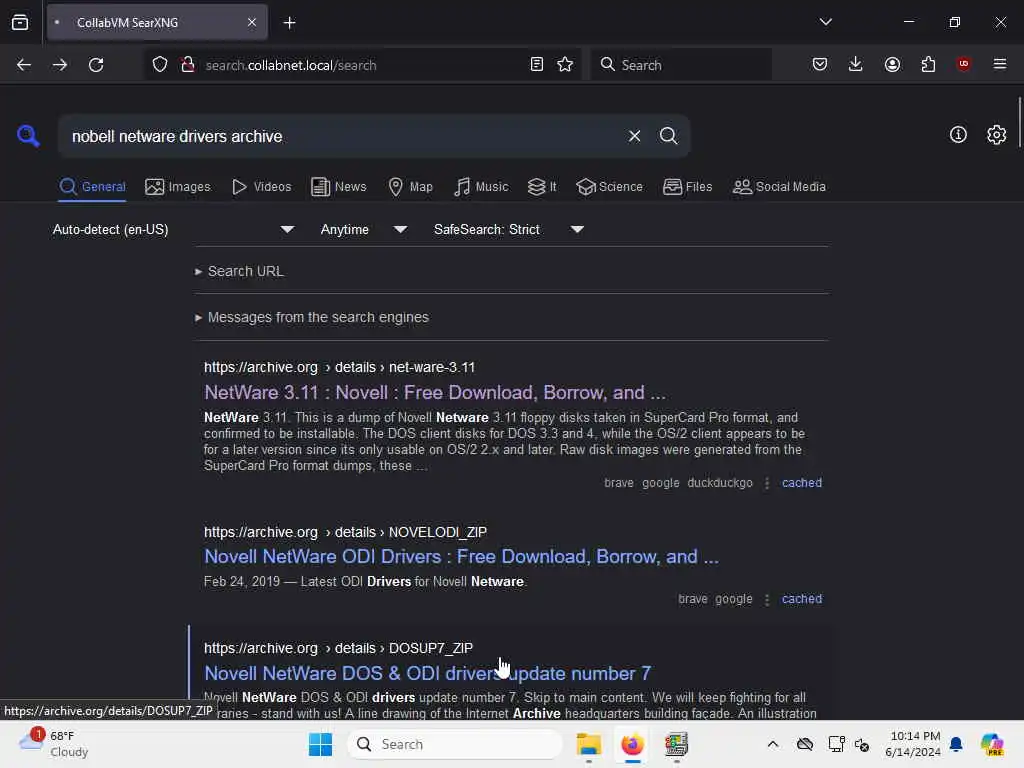Click archive.org net-ware-3.11 URL breadcrumb

tap(339, 367)
